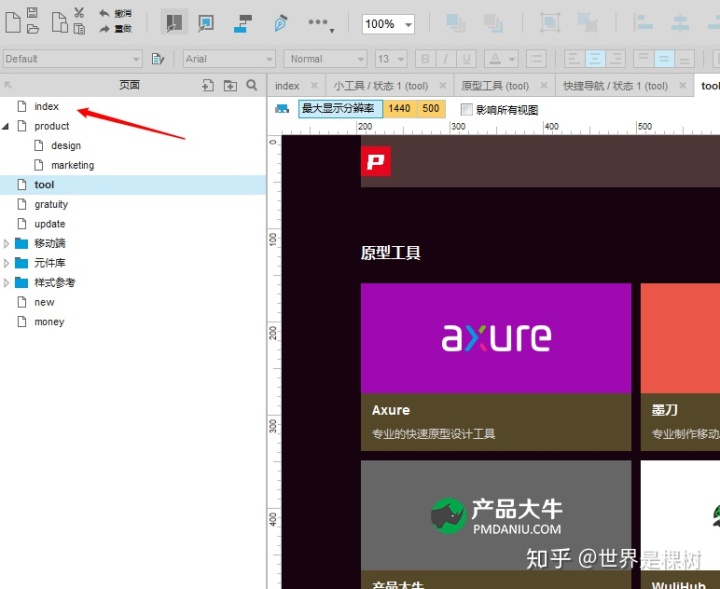Expand the 元件库 folder
Screen dimensions: 720x589
(x=6, y=263)
